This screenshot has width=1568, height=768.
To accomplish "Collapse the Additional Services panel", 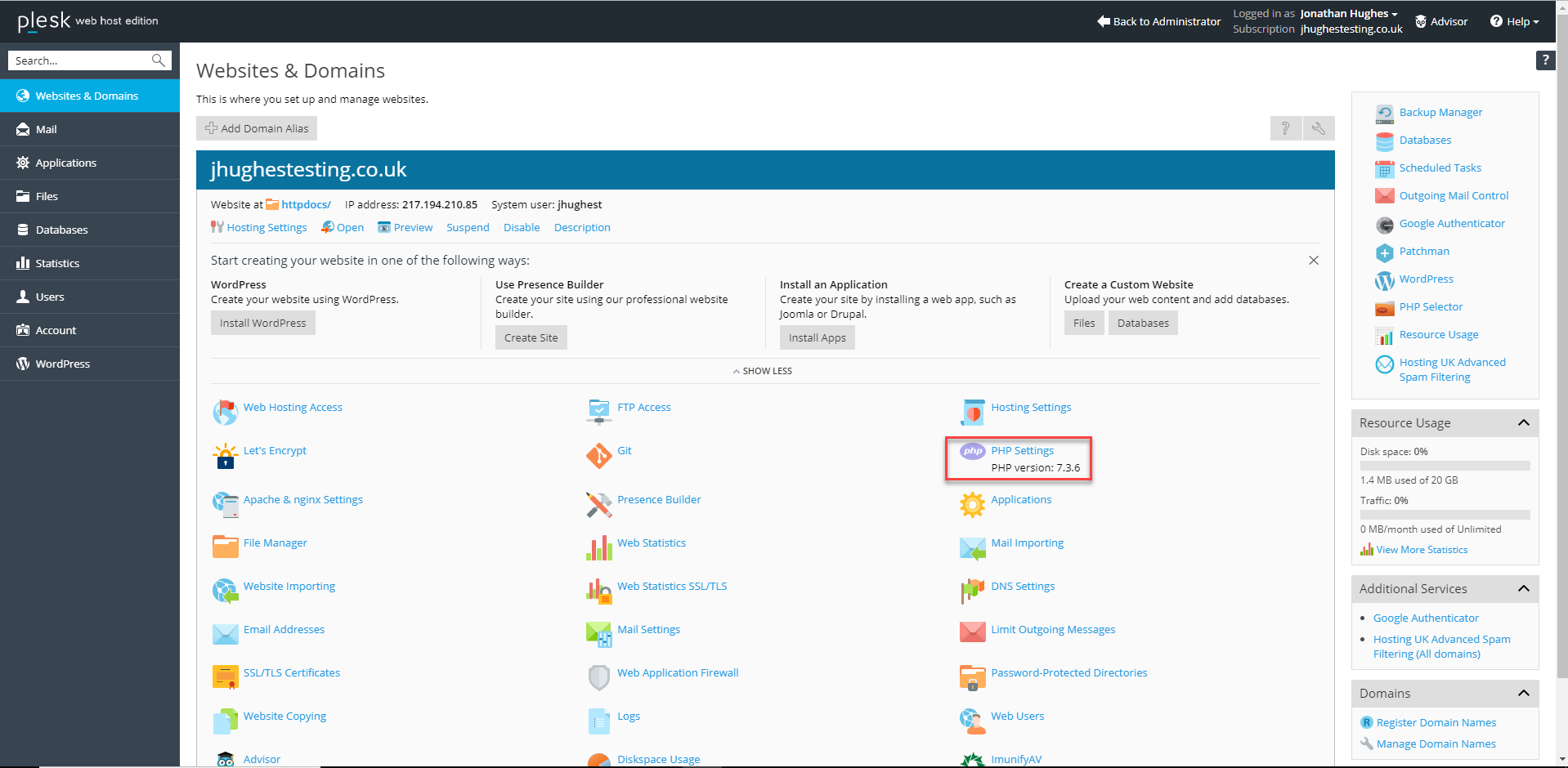I will 1524,588.
